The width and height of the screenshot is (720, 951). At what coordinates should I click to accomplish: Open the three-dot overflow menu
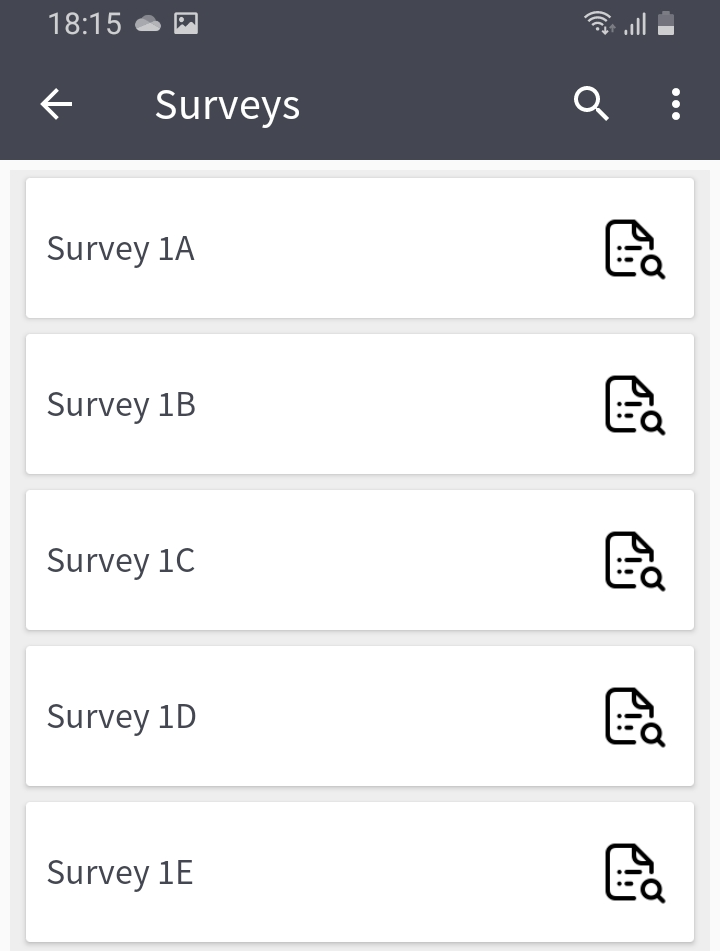(x=676, y=104)
